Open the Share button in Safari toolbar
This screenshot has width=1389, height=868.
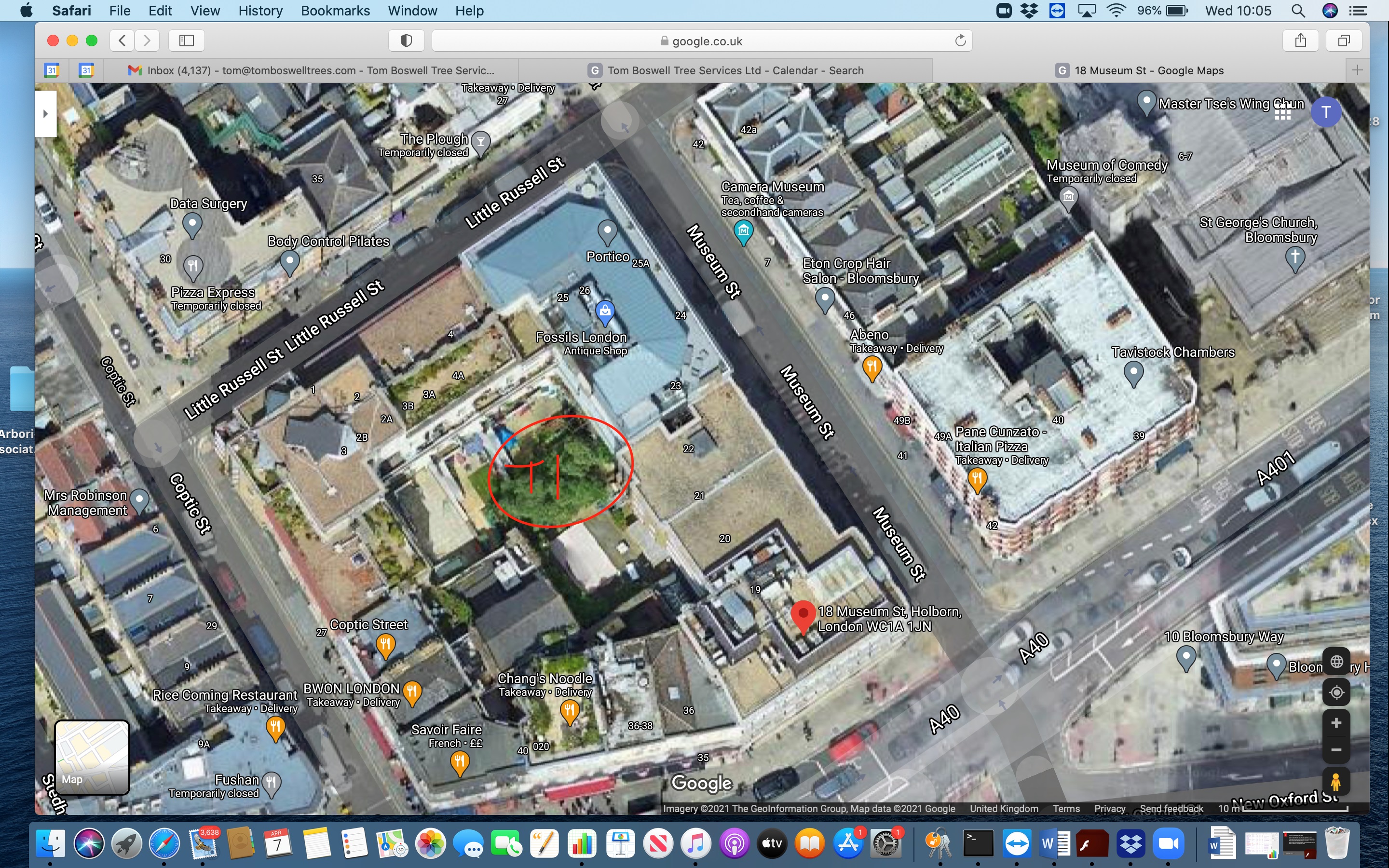[x=1301, y=40]
